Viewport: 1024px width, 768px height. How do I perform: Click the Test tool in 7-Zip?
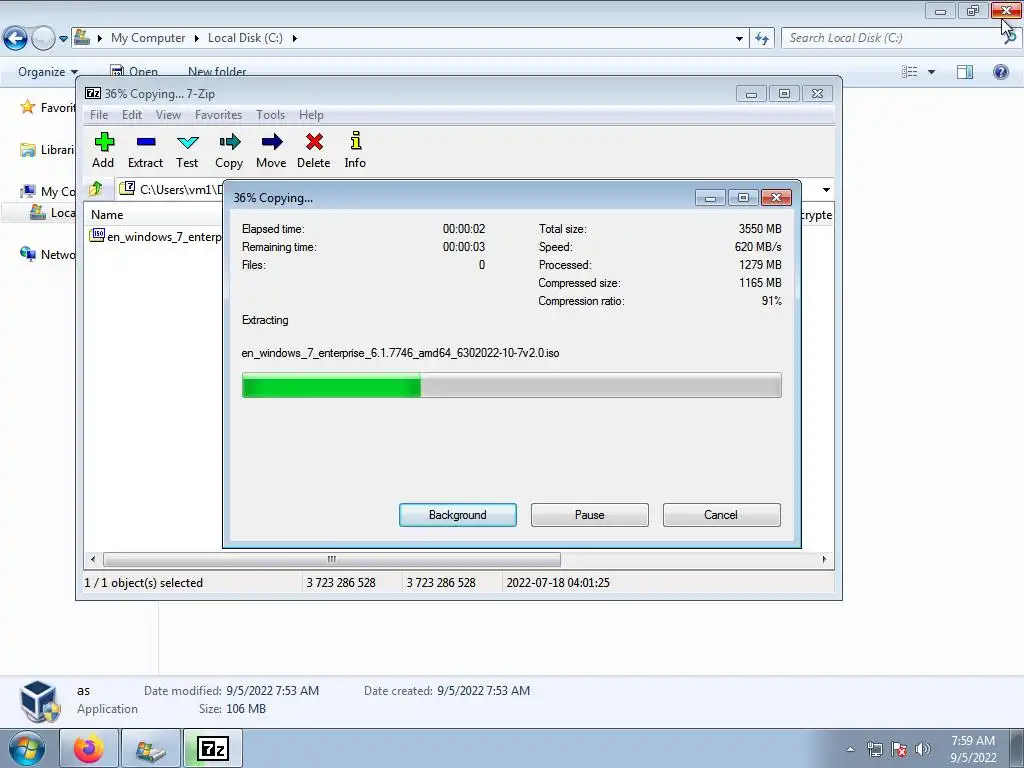[187, 150]
